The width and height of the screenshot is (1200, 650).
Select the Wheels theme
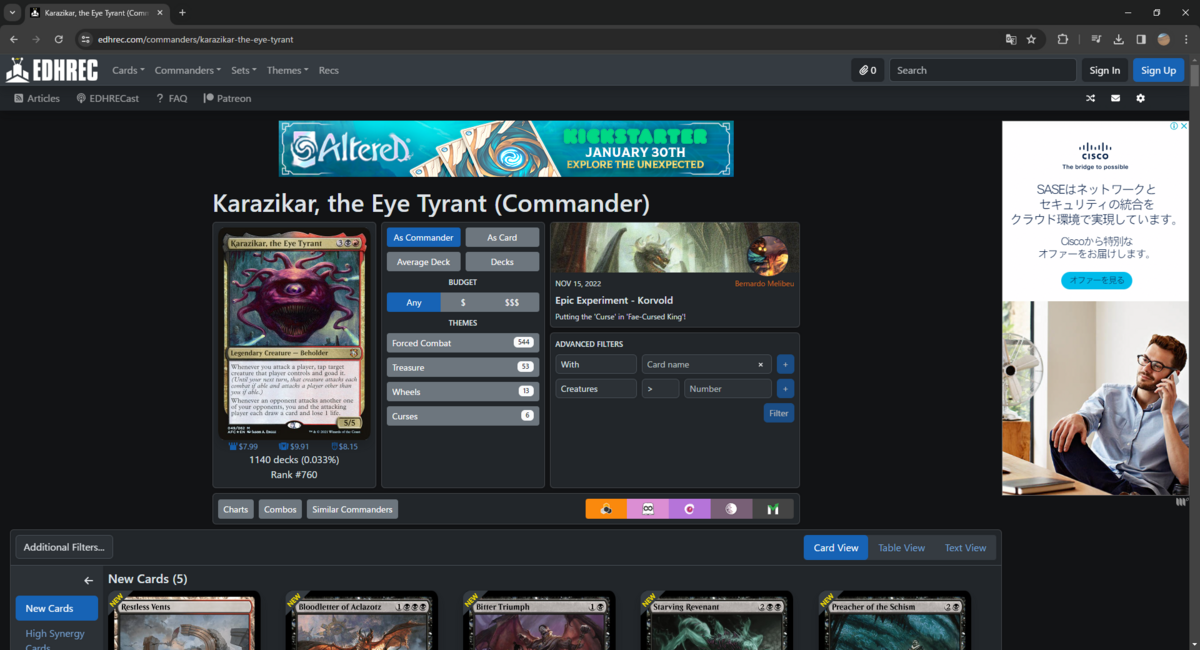[x=463, y=392]
